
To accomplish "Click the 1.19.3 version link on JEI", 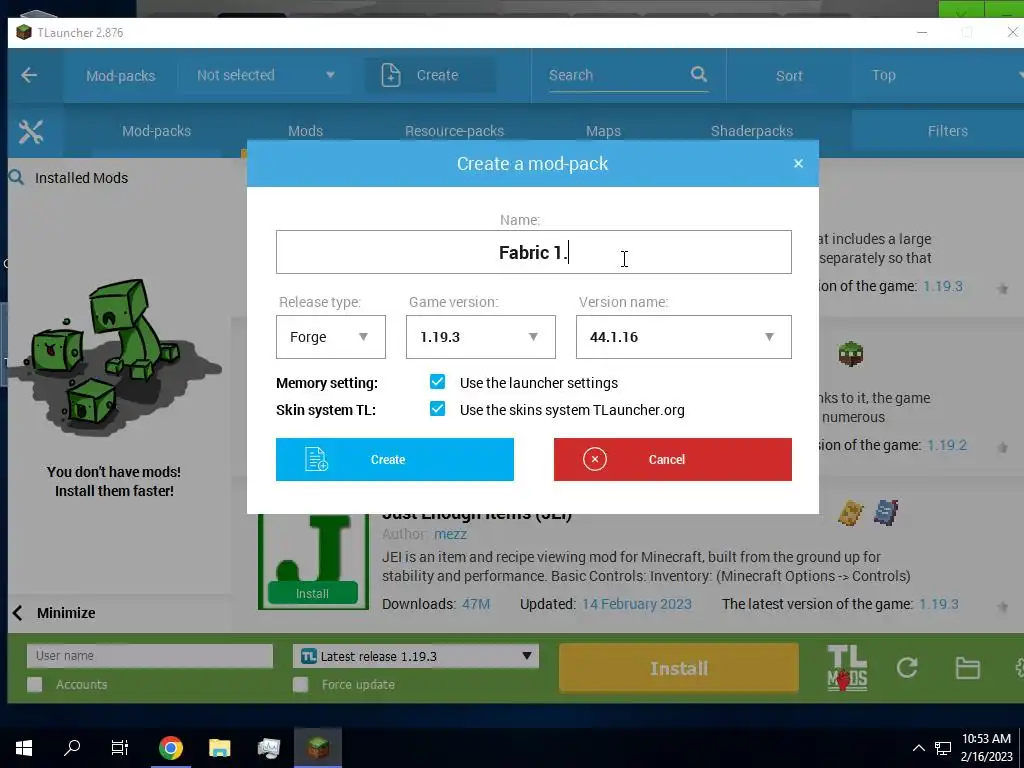I will 938,604.
